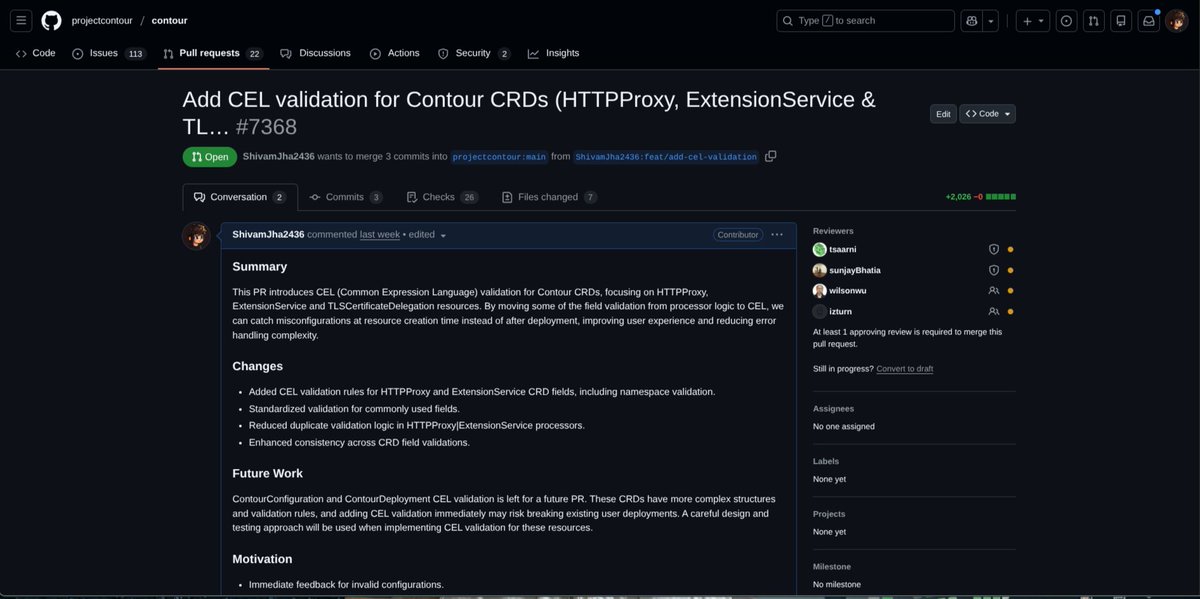Click tsaarni's code owner shield icon
The height and width of the screenshot is (599, 1200).
coord(993,249)
